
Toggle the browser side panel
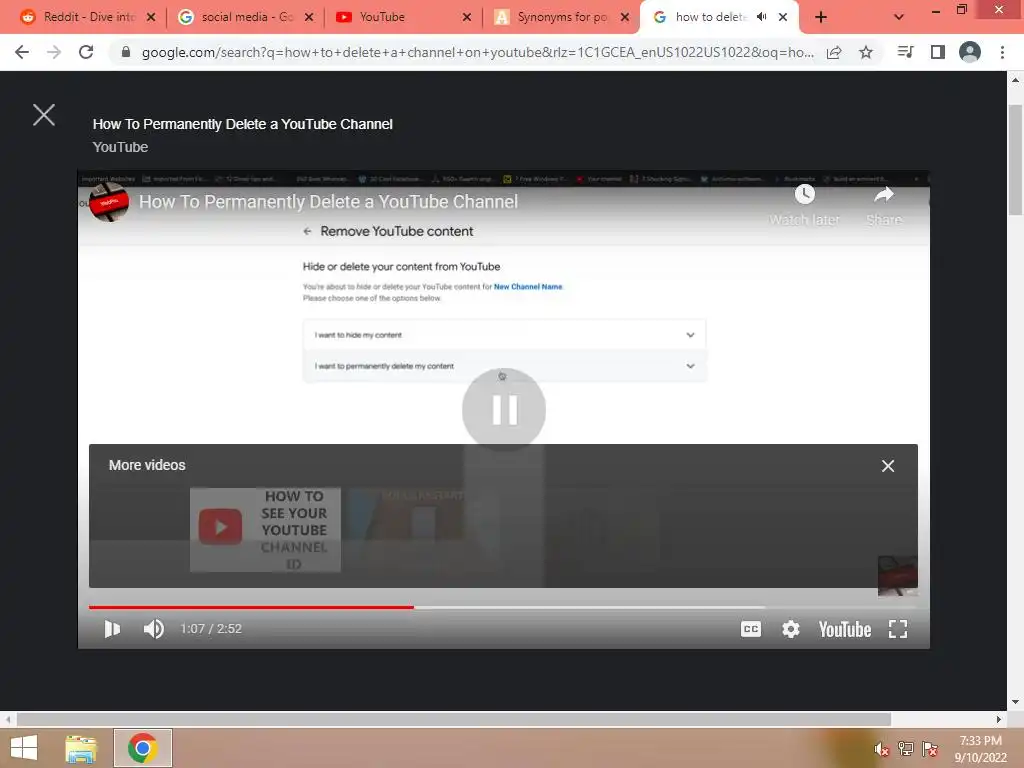pos(938,52)
